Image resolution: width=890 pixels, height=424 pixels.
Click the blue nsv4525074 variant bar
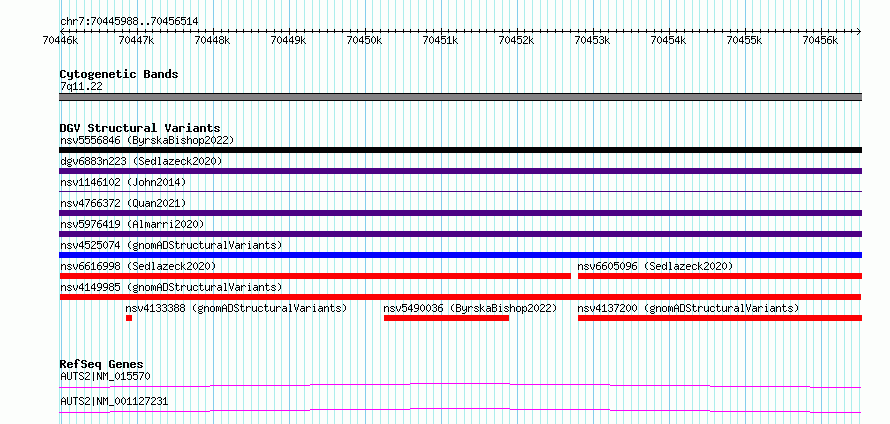point(461,255)
